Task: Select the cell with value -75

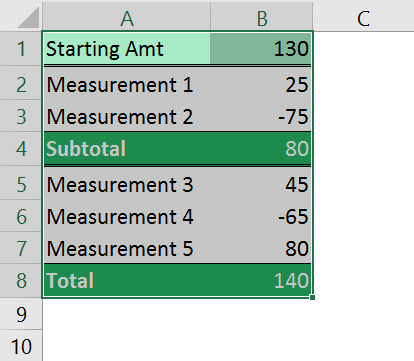Action: (x=262, y=117)
